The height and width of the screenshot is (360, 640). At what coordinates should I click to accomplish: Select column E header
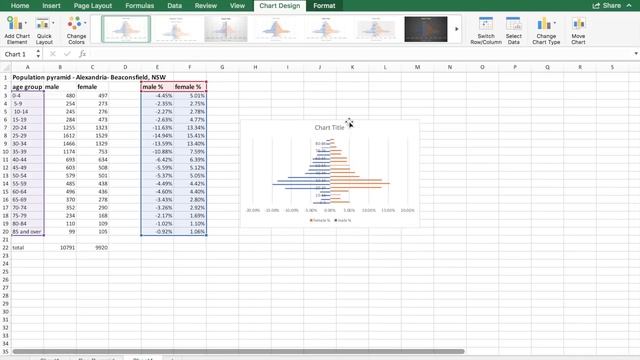tap(157, 67)
